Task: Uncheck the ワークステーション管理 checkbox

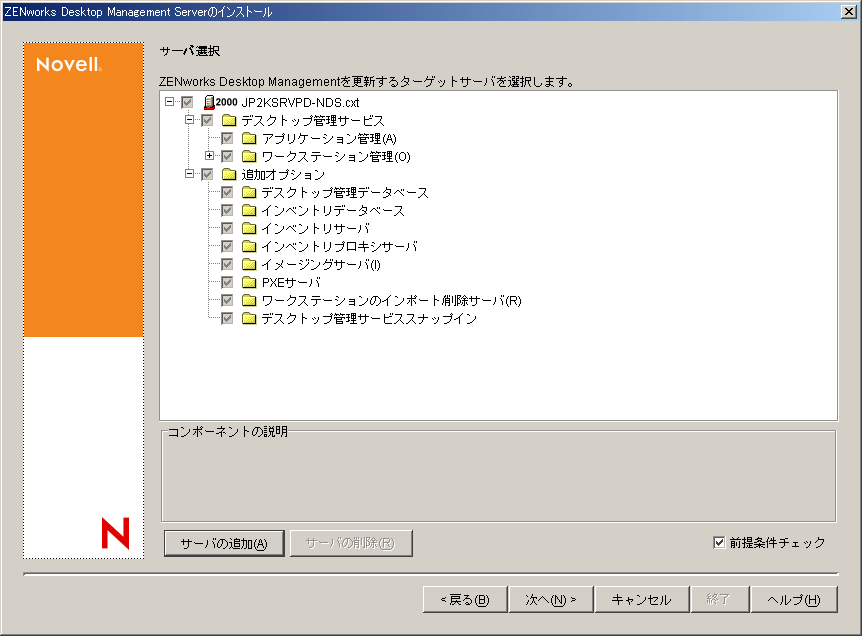Action: point(225,155)
